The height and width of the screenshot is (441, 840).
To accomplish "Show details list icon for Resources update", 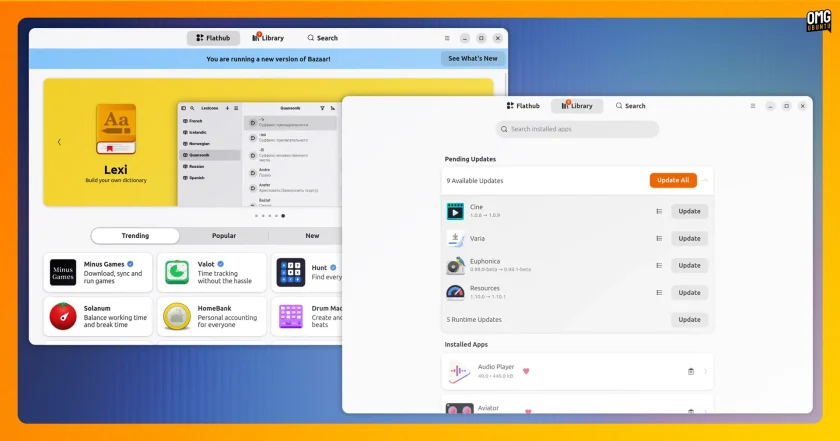I will click(x=659, y=293).
